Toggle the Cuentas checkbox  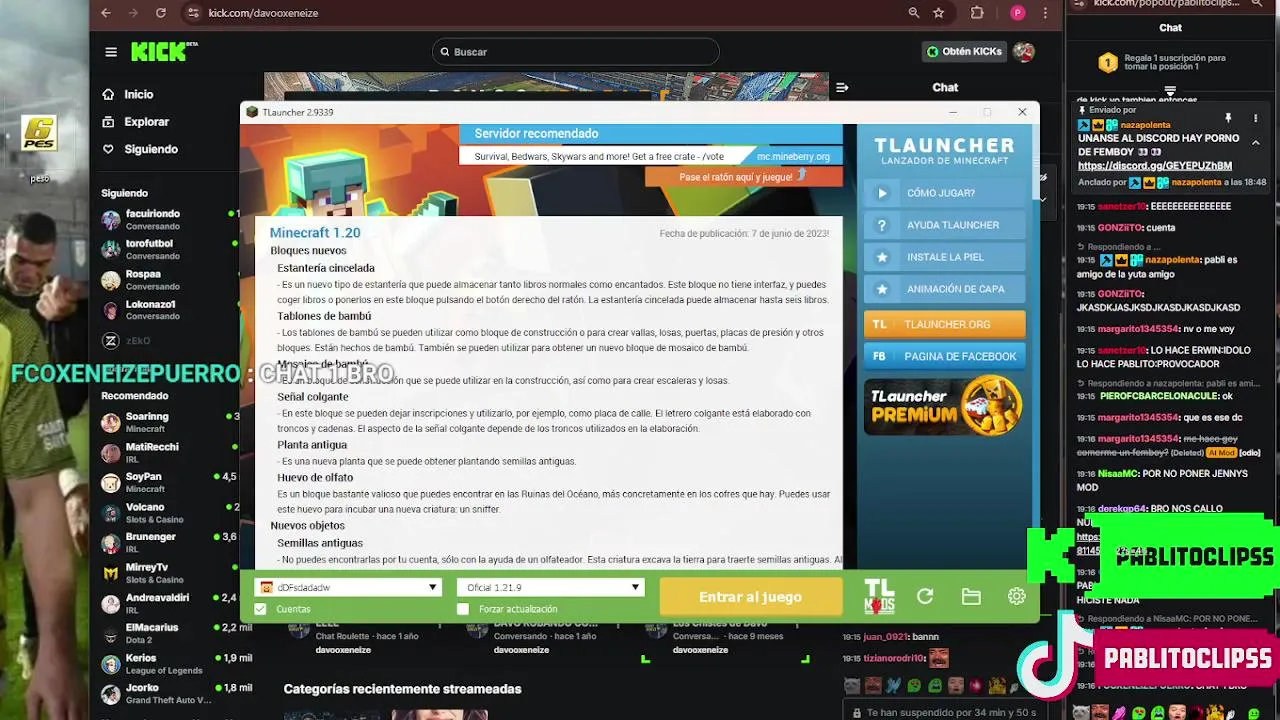tap(261, 609)
